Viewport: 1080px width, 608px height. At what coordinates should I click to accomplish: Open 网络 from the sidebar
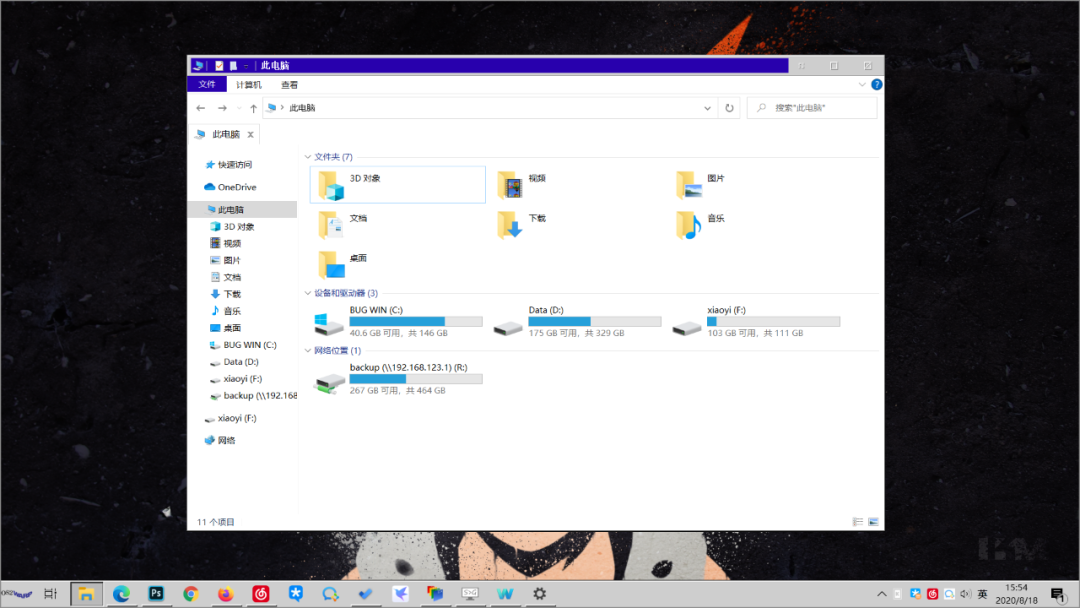point(225,440)
